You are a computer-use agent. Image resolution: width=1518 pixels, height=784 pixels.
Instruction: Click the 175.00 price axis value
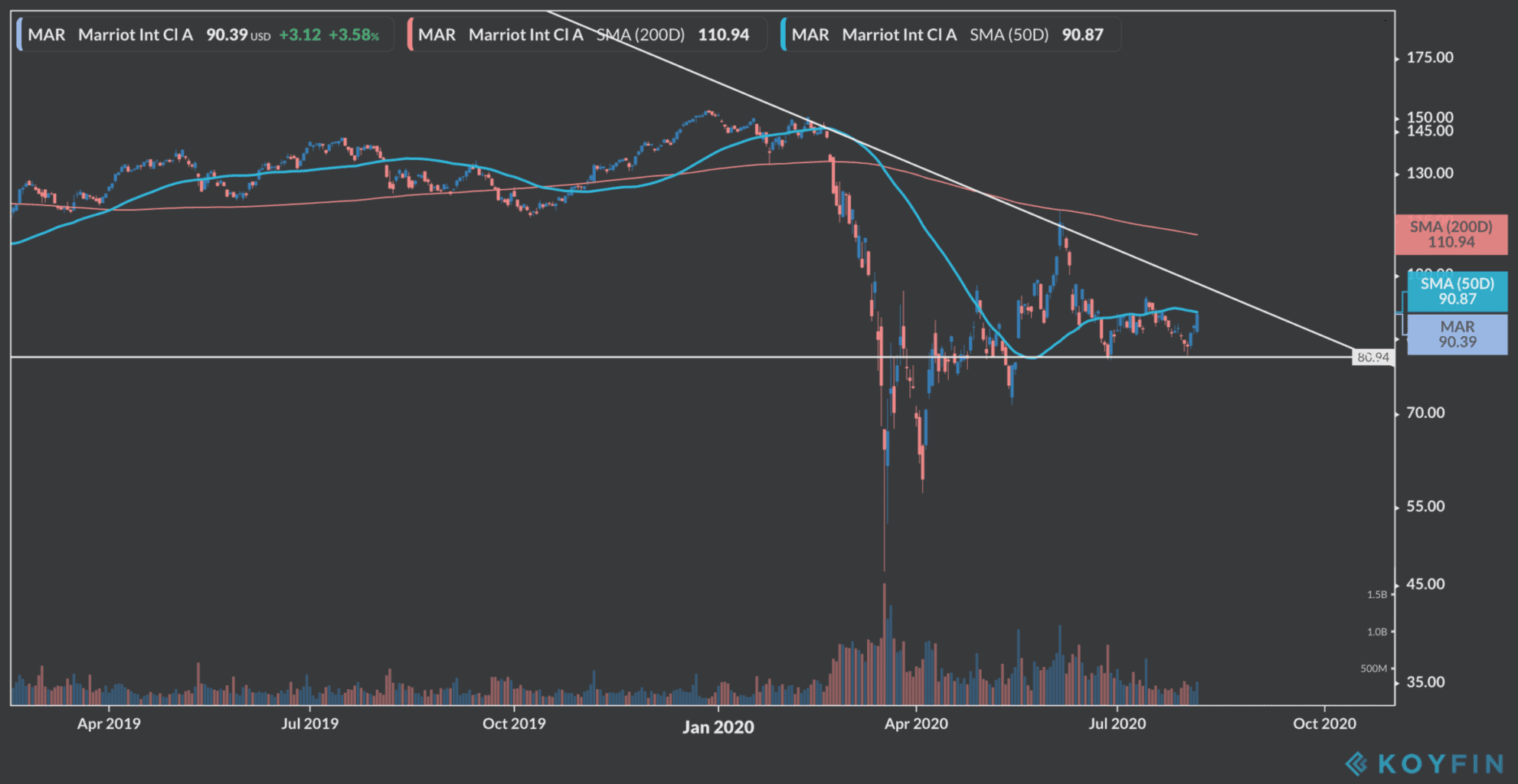click(x=1430, y=57)
